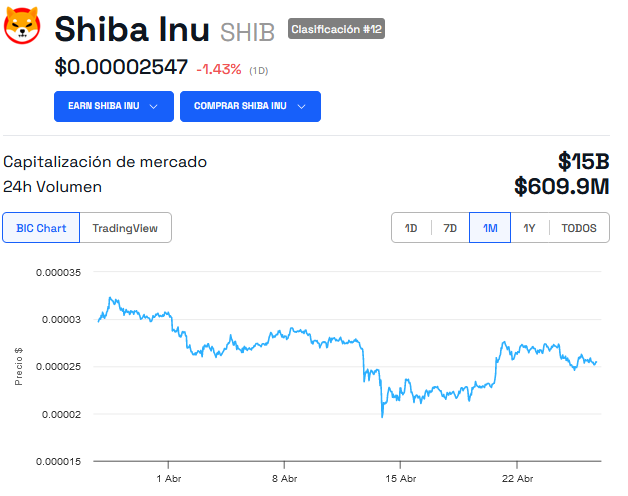Select the 1D time range

click(x=411, y=228)
